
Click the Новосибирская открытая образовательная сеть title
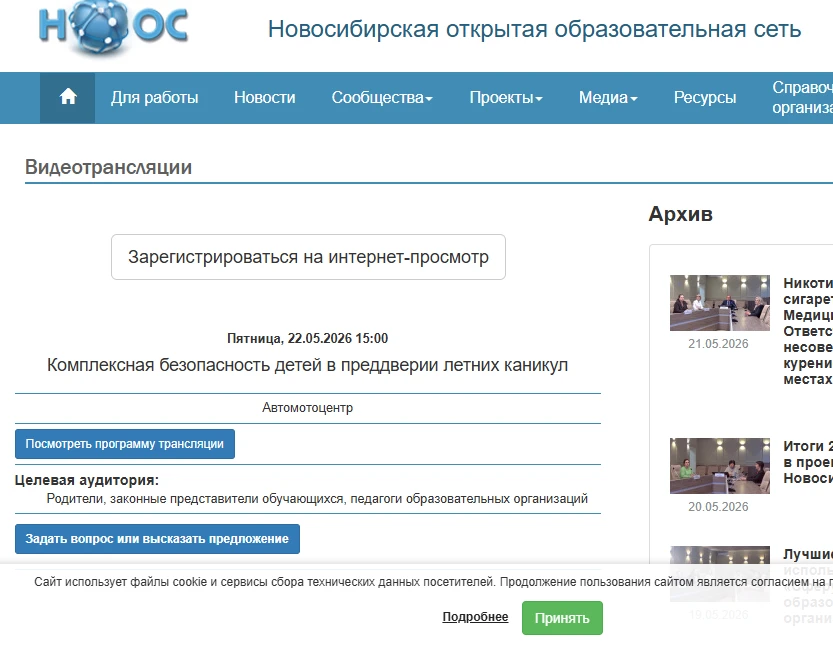click(x=534, y=29)
